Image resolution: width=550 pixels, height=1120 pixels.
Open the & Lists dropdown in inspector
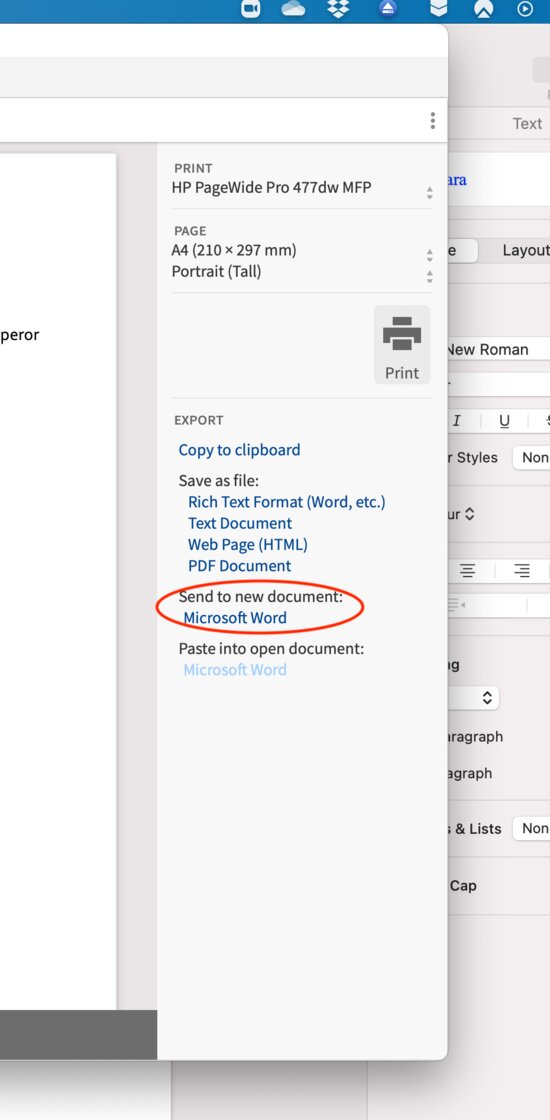tap(531, 829)
